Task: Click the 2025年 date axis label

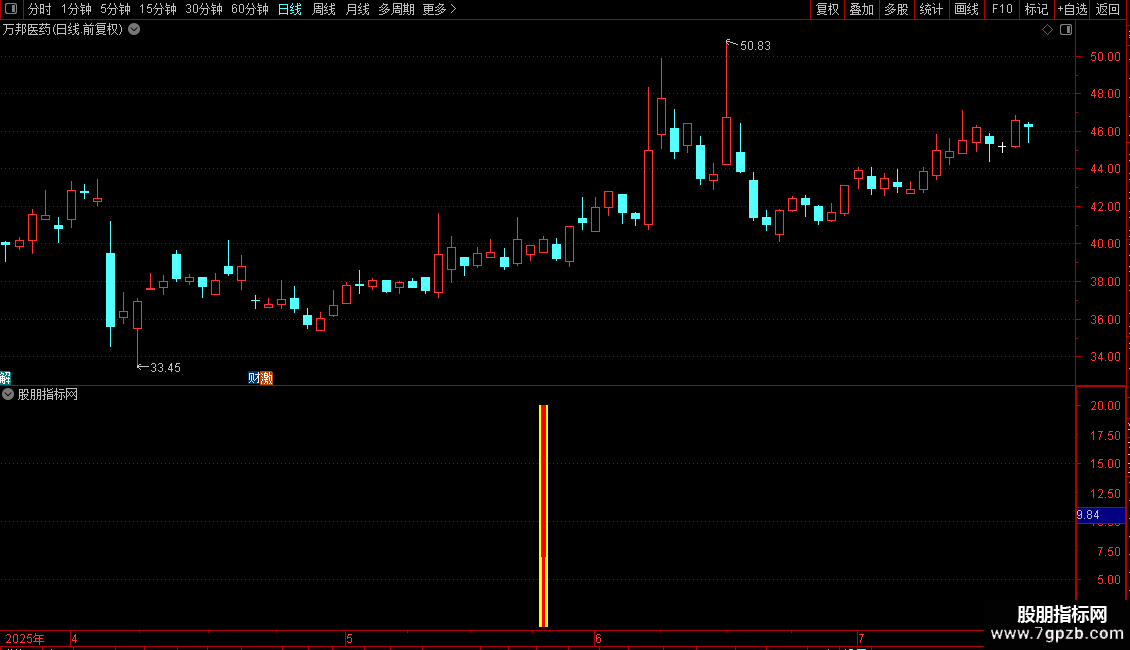Action: pyautogui.click(x=25, y=638)
